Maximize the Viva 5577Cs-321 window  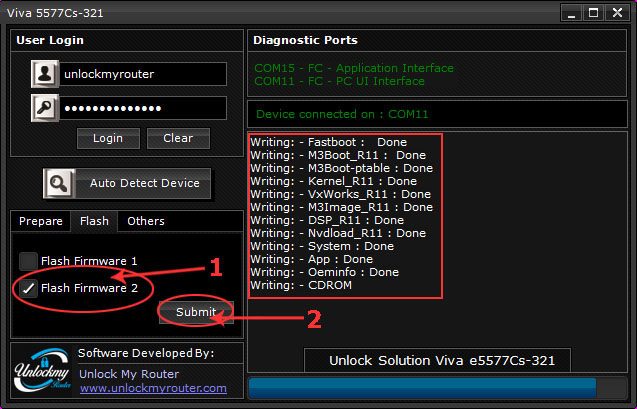(x=593, y=13)
